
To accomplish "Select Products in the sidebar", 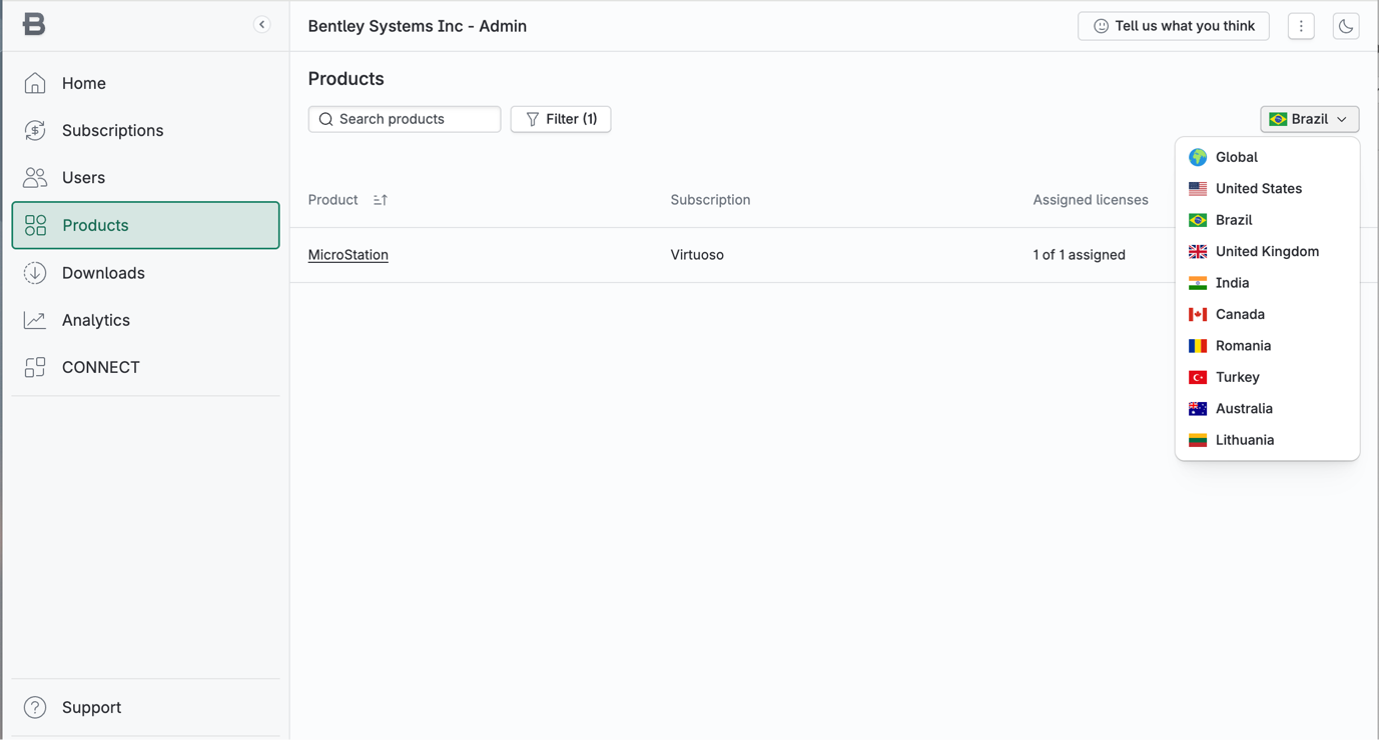I will pos(146,225).
